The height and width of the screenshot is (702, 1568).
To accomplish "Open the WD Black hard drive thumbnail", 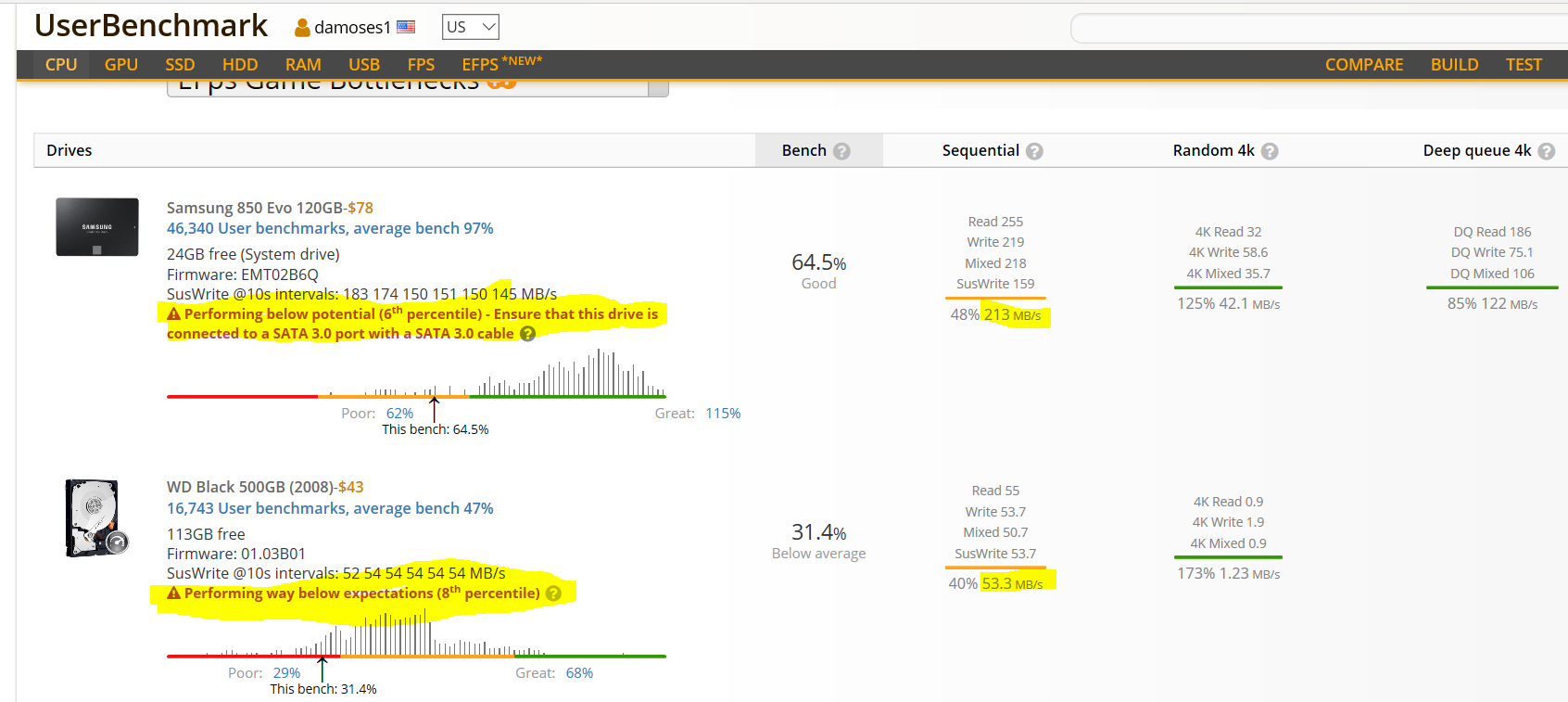I will click(x=95, y=517).
